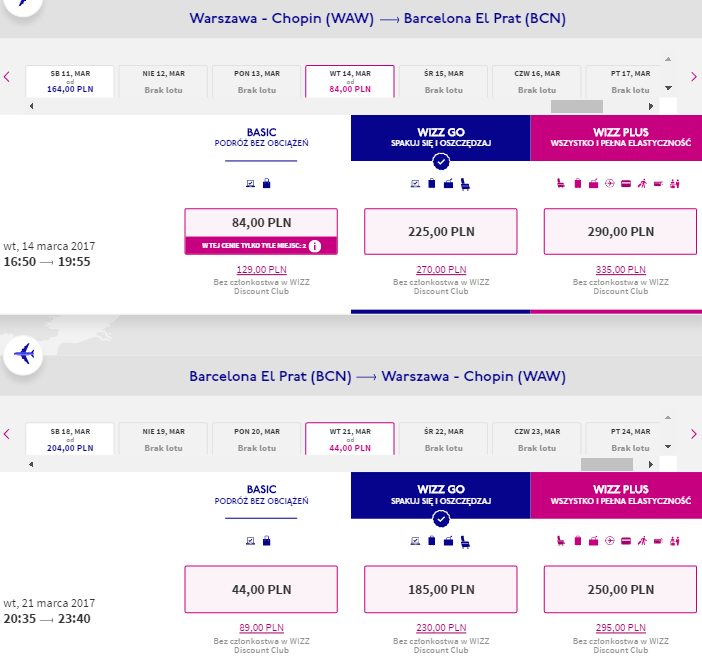Image resolution: width=702 pixels, height=664 pixels.
Task: Click seat selection icon under outbound WIZZ GO
Action: pyautogui.click(x=466, y=184)
